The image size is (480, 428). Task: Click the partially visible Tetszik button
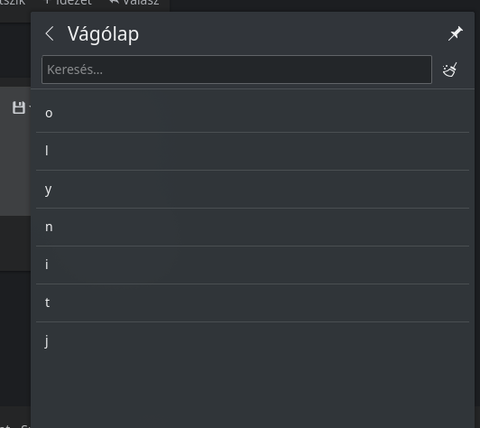pos(13,3)
